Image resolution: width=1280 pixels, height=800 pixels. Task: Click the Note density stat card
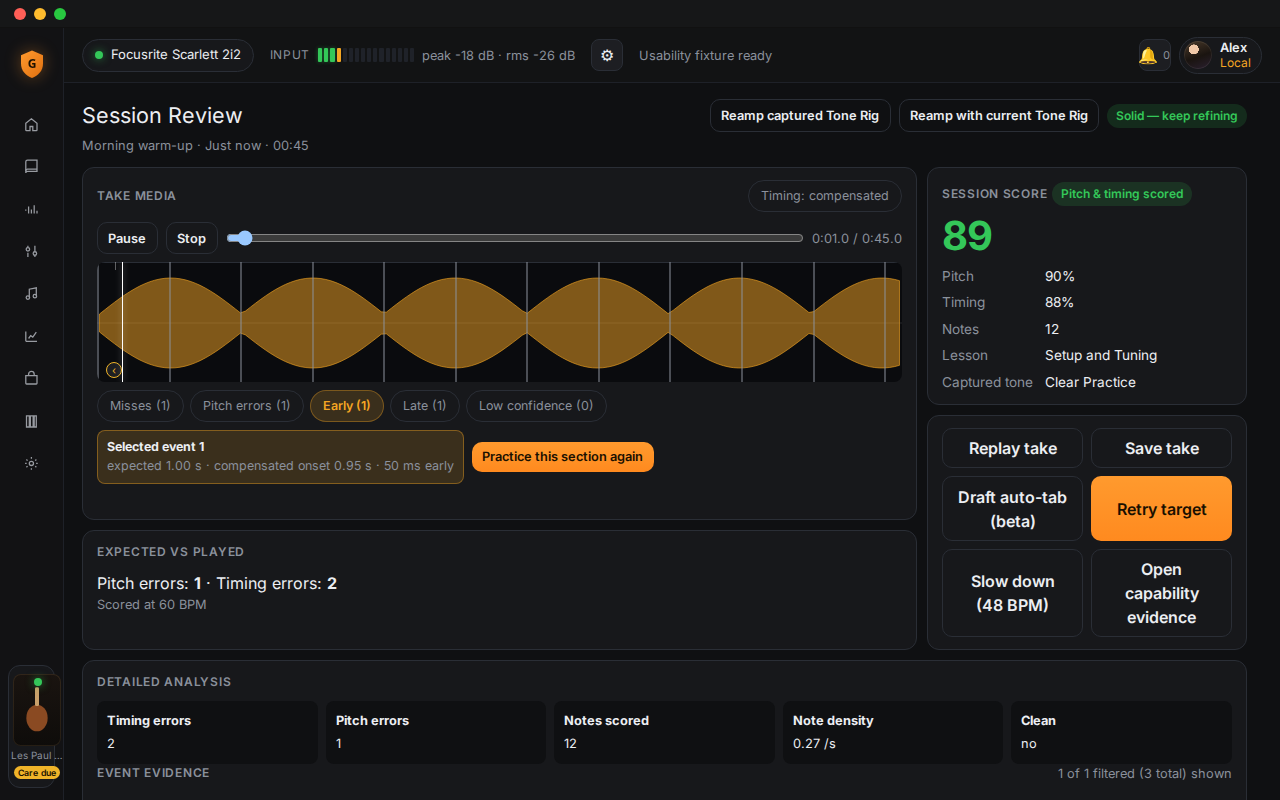pyautogui.click(x=893, y=732)
